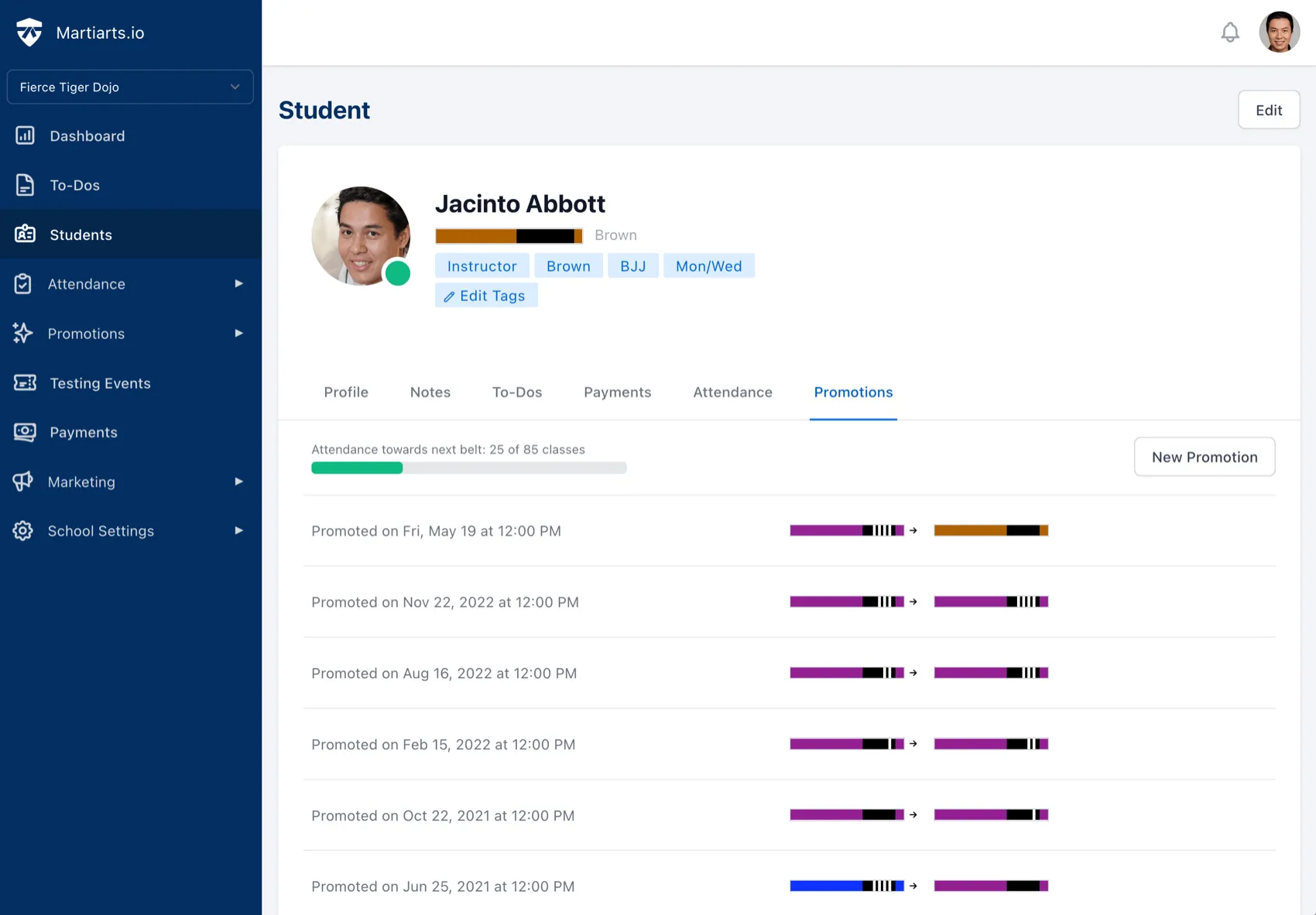Click the notification bell icon
Screen dimensions: 1316x915
(1229, 33)
